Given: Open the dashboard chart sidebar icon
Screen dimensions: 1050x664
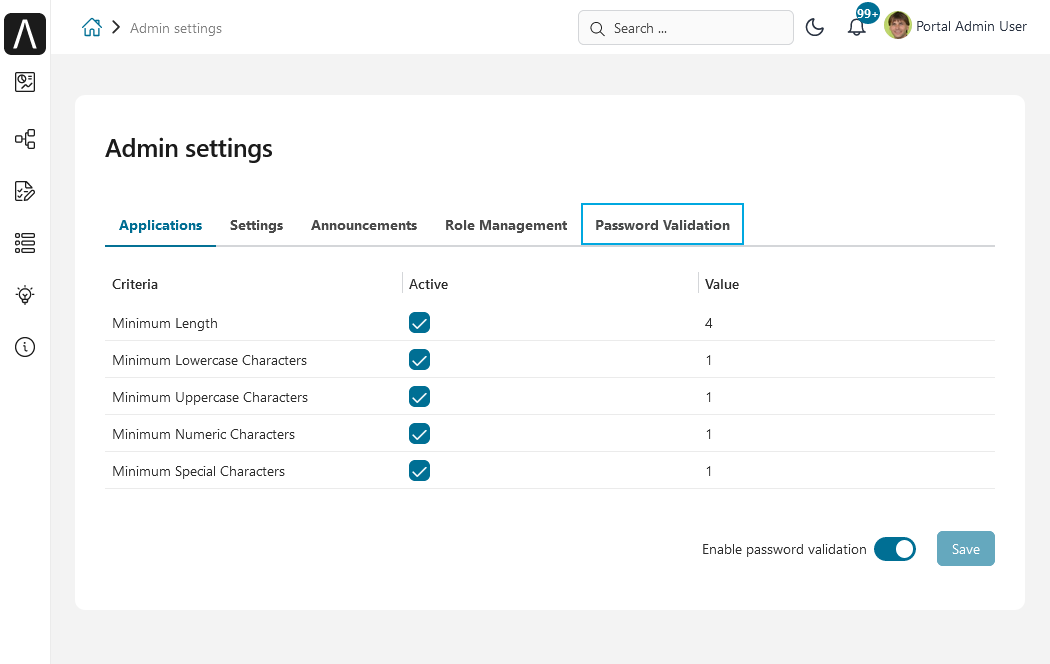Looking at the screenshot, I should [x=25, y=82].
